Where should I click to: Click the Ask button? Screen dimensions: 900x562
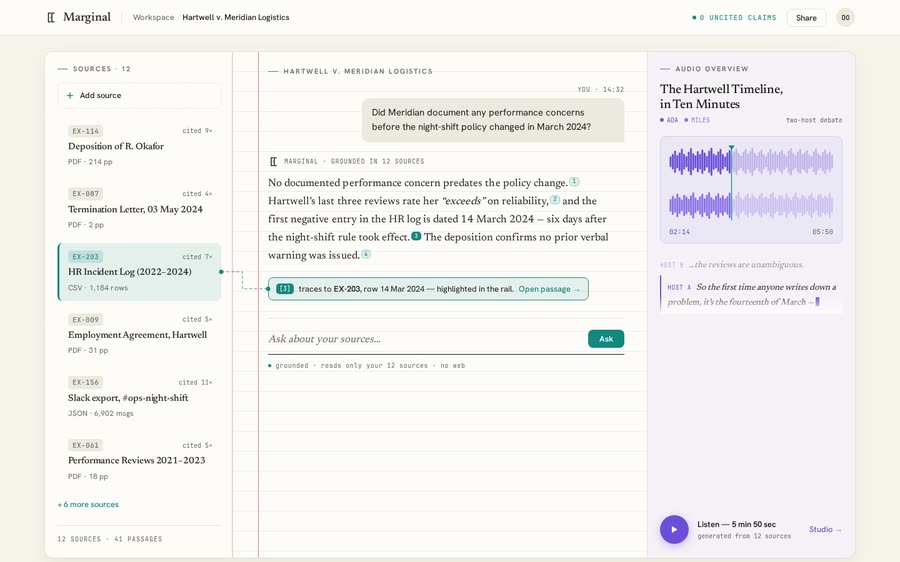[606, 339]
